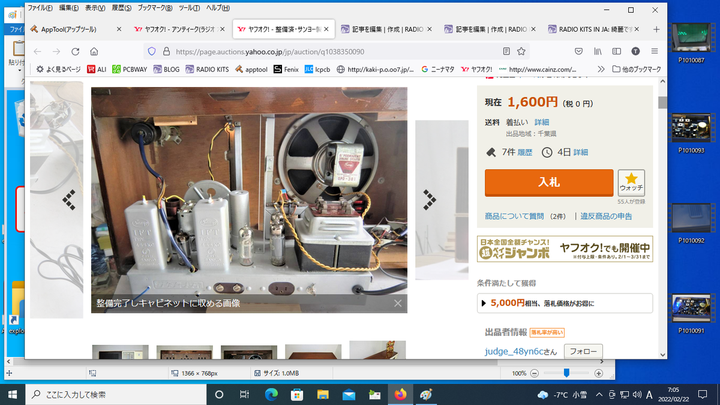Click the フォロー button for the seller
720x405 pixels.
[x=583, y=352]
